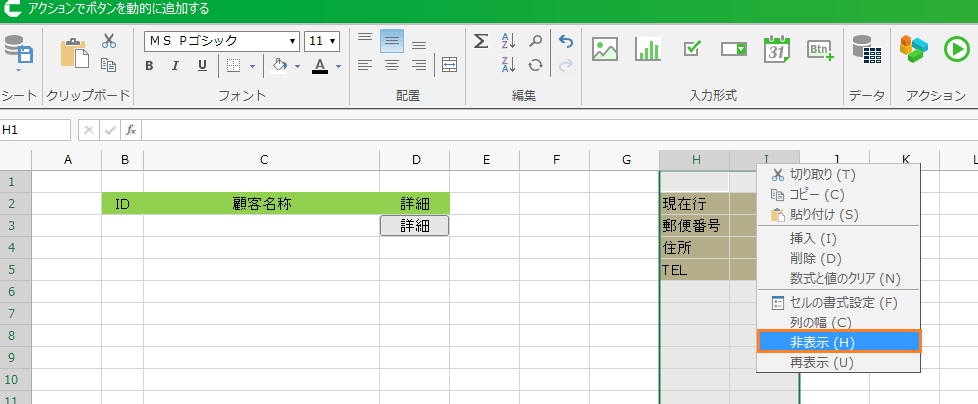Click the AutoSum sigma icon
978x404 pixels.
481,41
